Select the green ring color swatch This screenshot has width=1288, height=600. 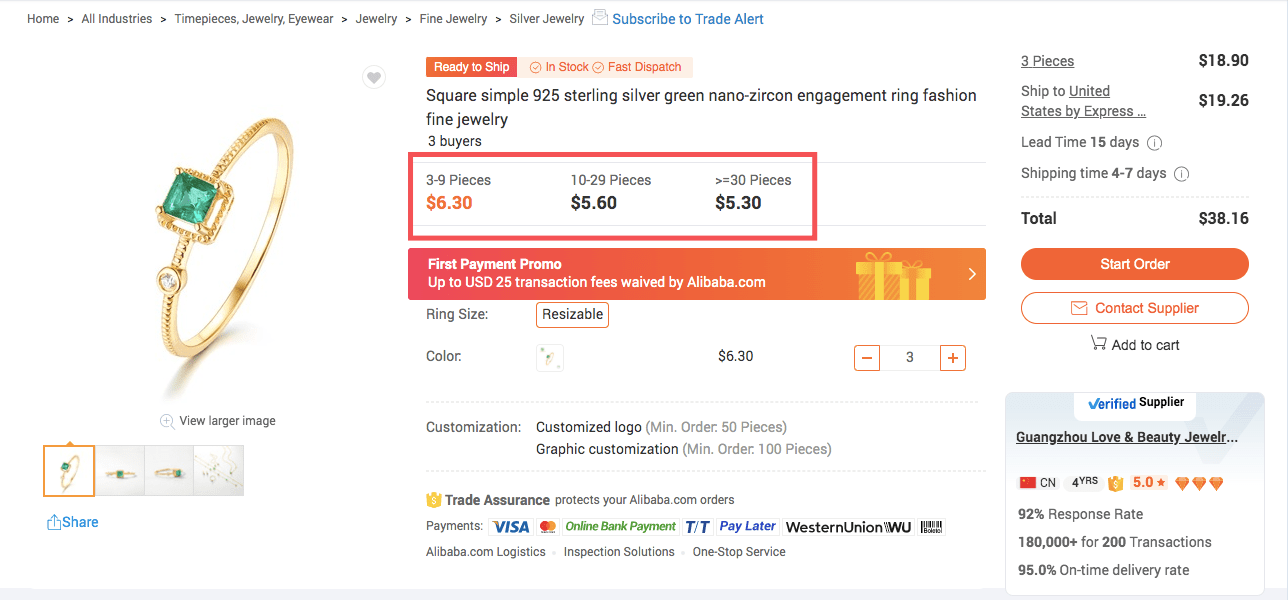(549, 357)
